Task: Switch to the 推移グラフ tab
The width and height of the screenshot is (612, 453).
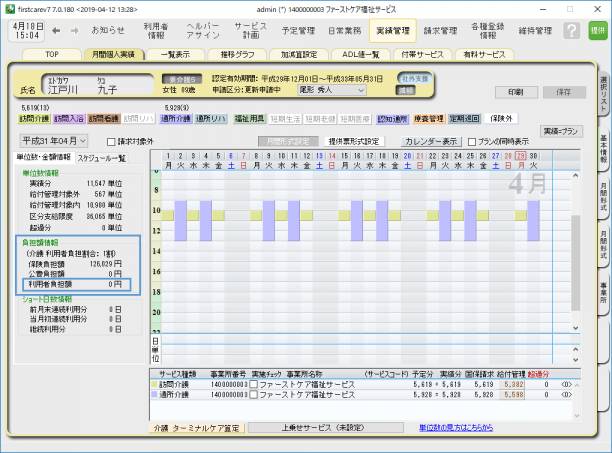Action: click(236, 54)
